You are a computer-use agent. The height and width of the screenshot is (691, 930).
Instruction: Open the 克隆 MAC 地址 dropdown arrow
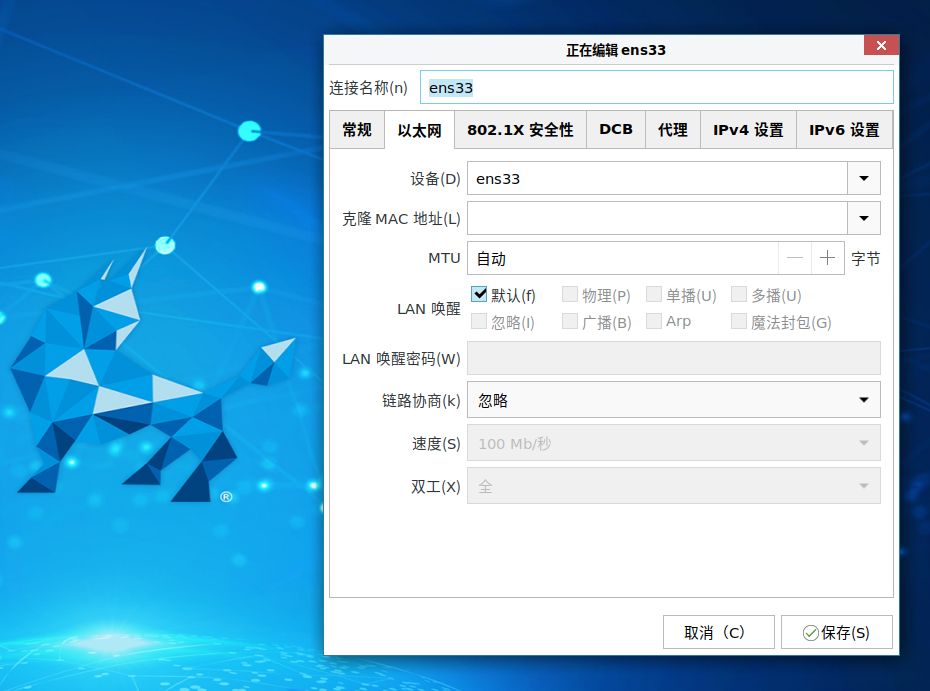863,218
